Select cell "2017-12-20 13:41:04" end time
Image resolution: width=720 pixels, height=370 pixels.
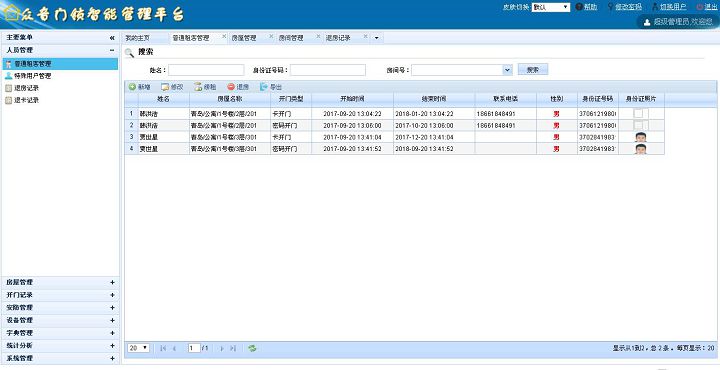[434, 137]
